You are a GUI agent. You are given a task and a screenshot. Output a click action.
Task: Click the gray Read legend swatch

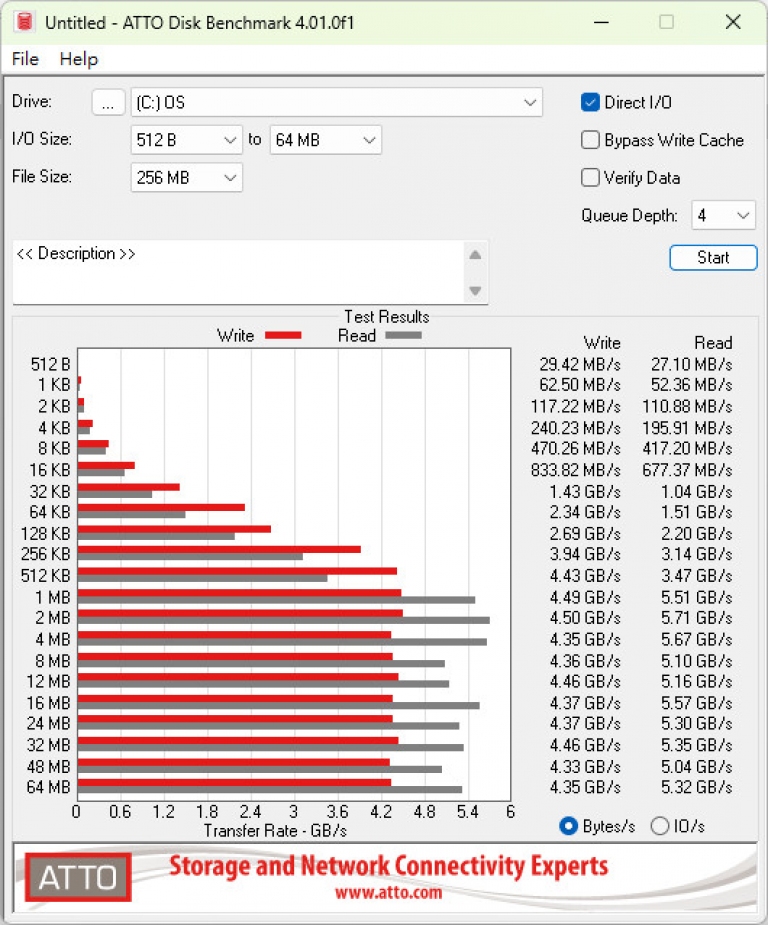(403, 336)
